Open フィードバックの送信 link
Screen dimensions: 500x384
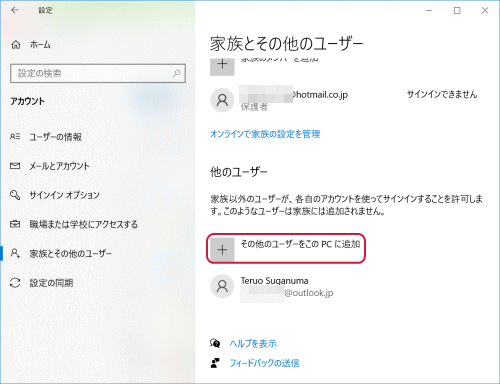[264, 363]
